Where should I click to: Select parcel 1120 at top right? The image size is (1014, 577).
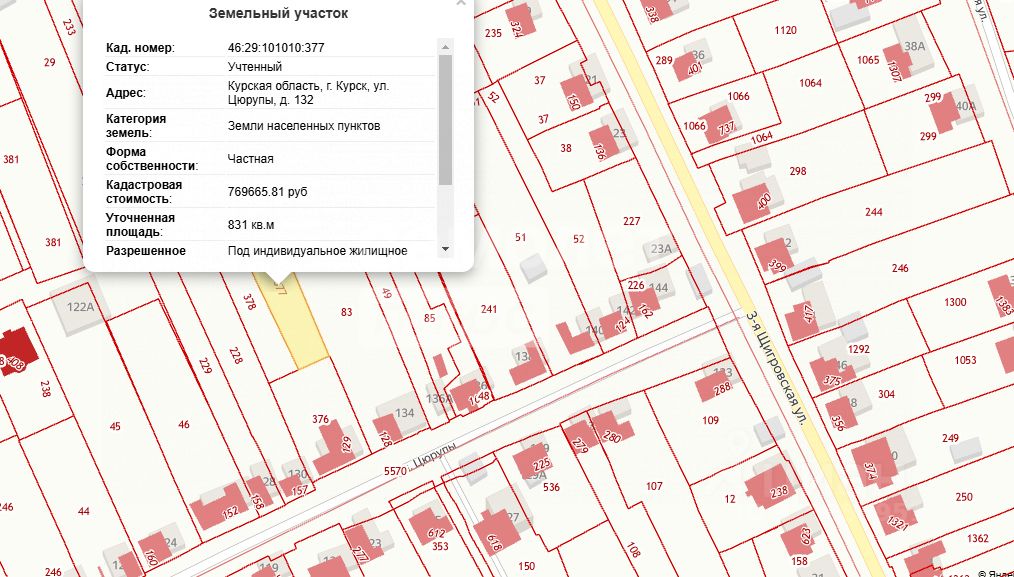(785, 30)
